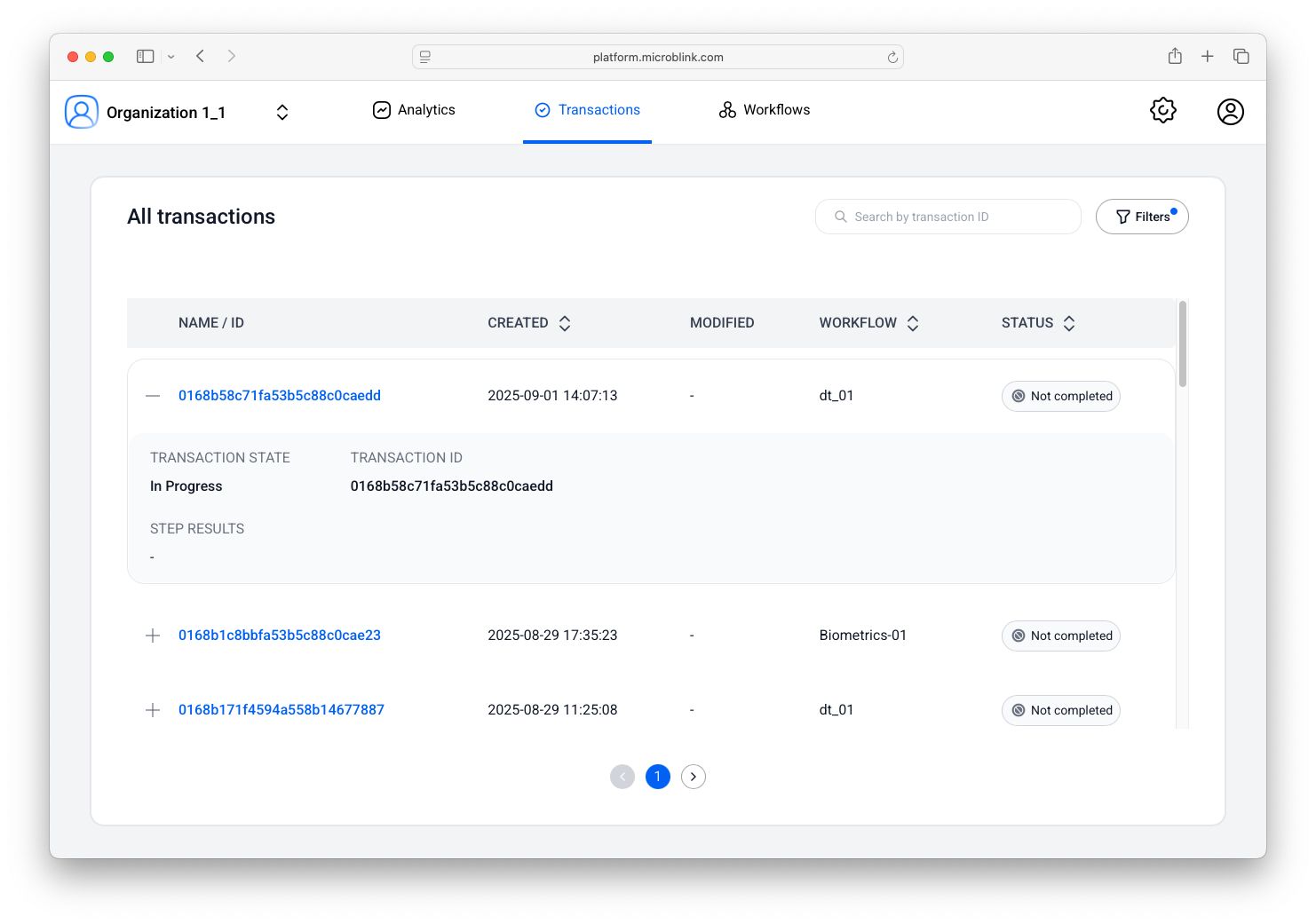Sort the table by STATUS column
Image resolution: width=1316 pixels, height=924 pixels.
tap(1069, 322)
